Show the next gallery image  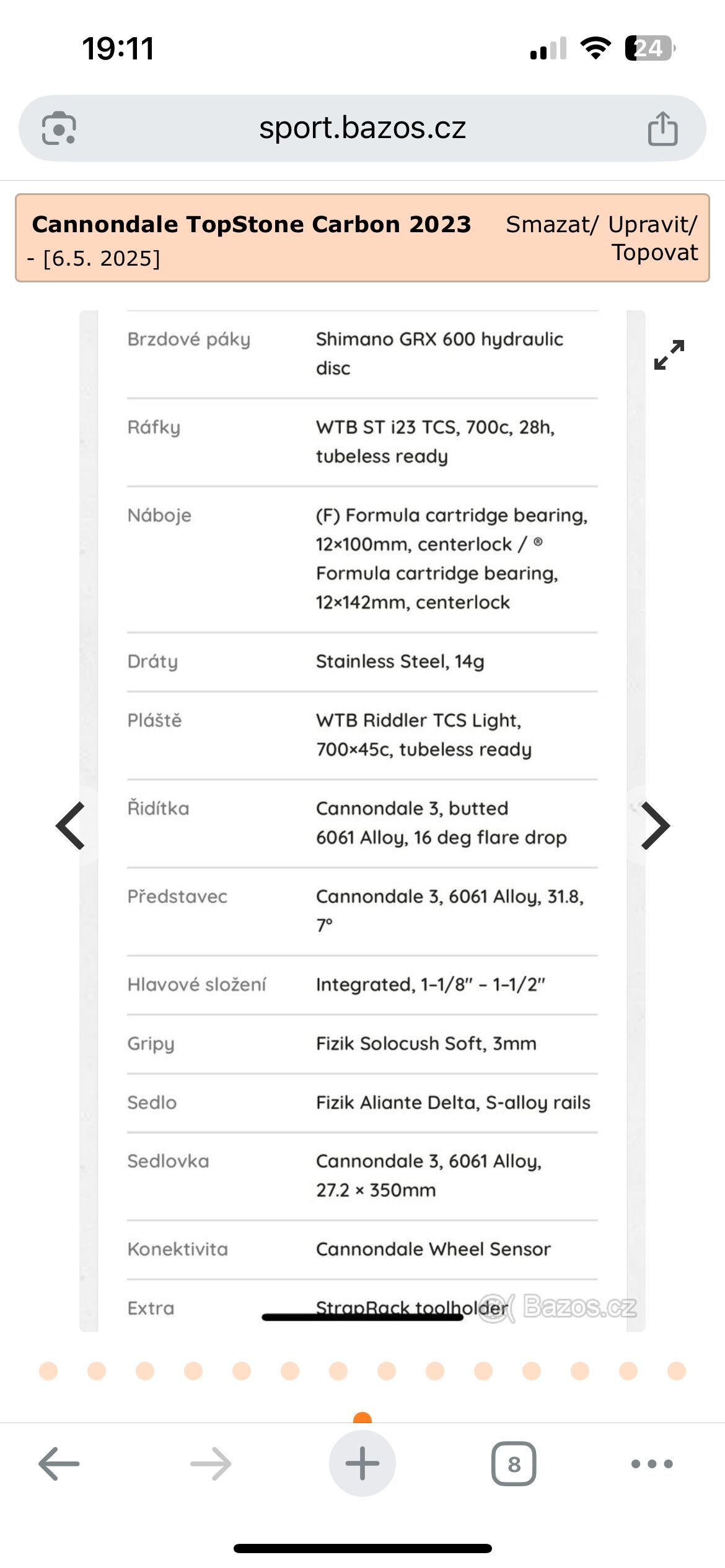(656, 825)
